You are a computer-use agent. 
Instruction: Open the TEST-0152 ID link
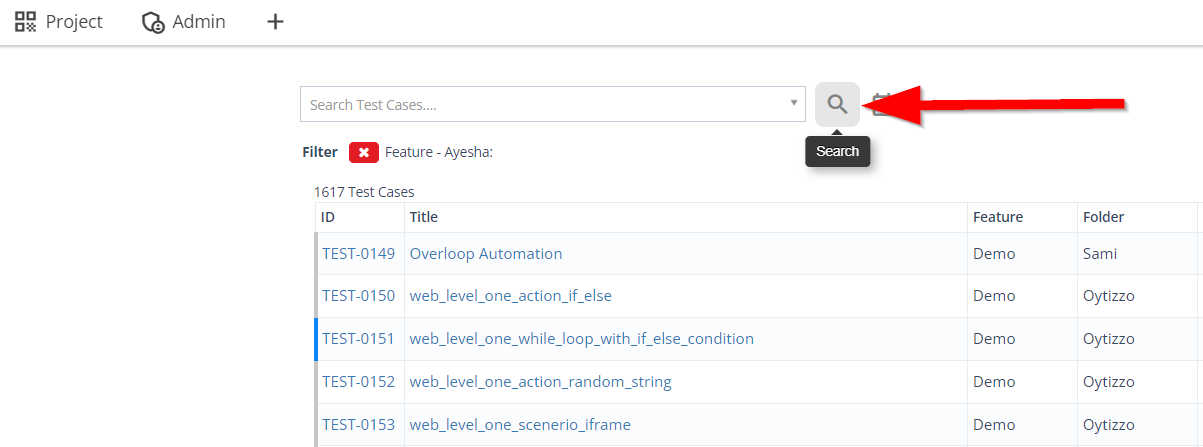click(x=358, y=382)
